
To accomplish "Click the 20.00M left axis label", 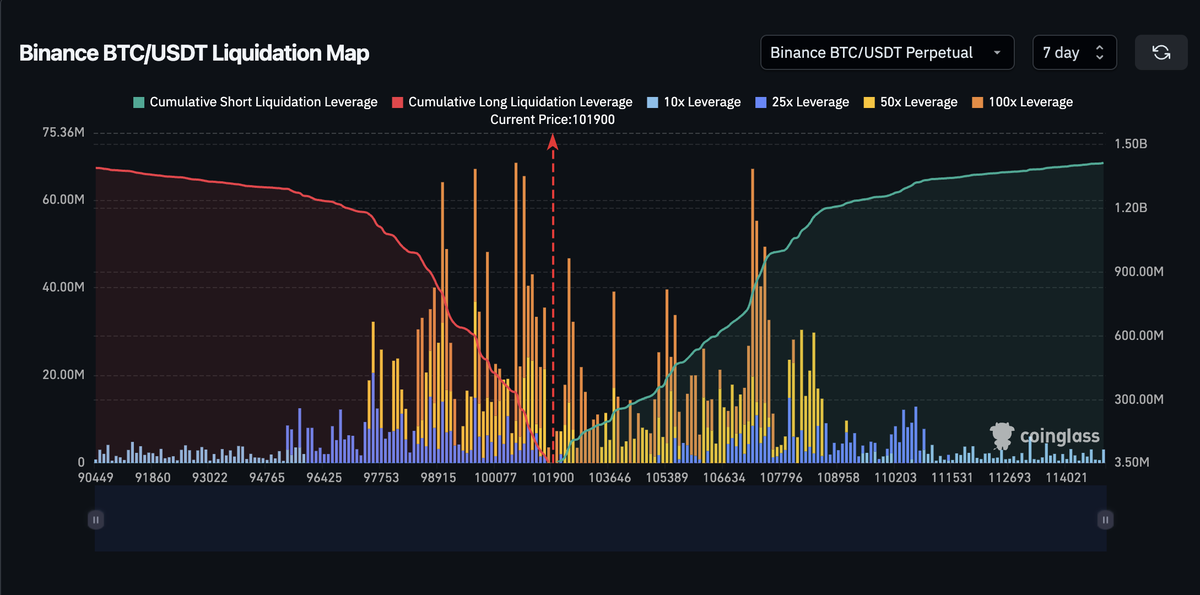I will [x=63, y=375].
